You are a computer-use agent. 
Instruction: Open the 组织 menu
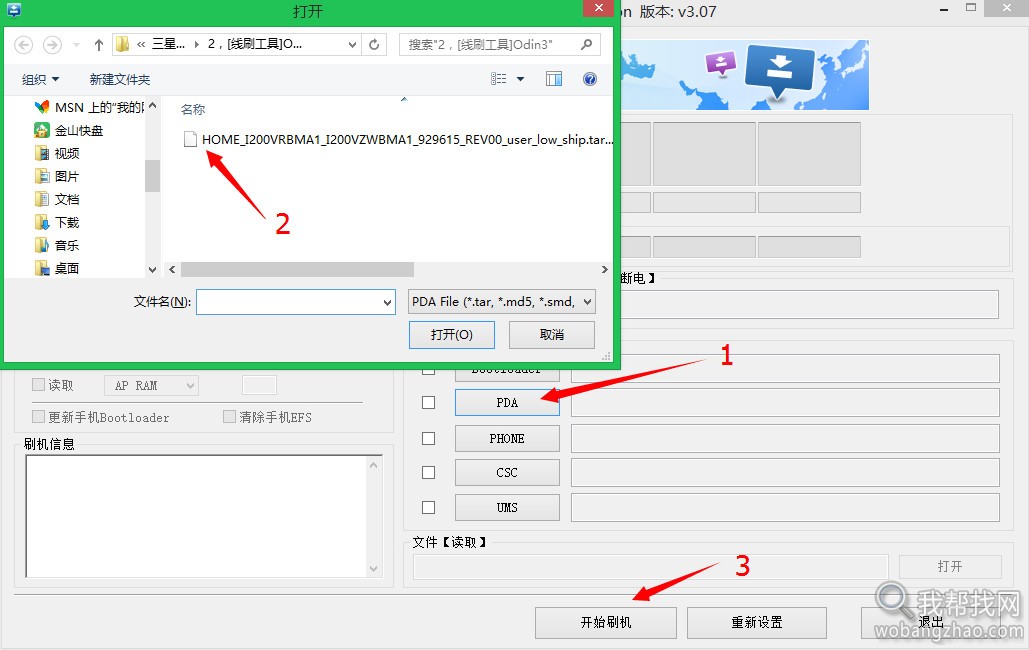click(x=40, y=79)
